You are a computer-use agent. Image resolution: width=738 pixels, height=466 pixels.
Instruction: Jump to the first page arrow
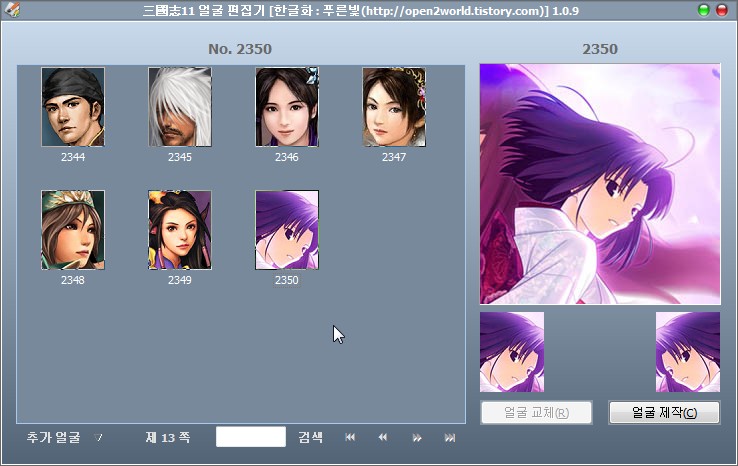pyautogui.click(x=350, y=437)
